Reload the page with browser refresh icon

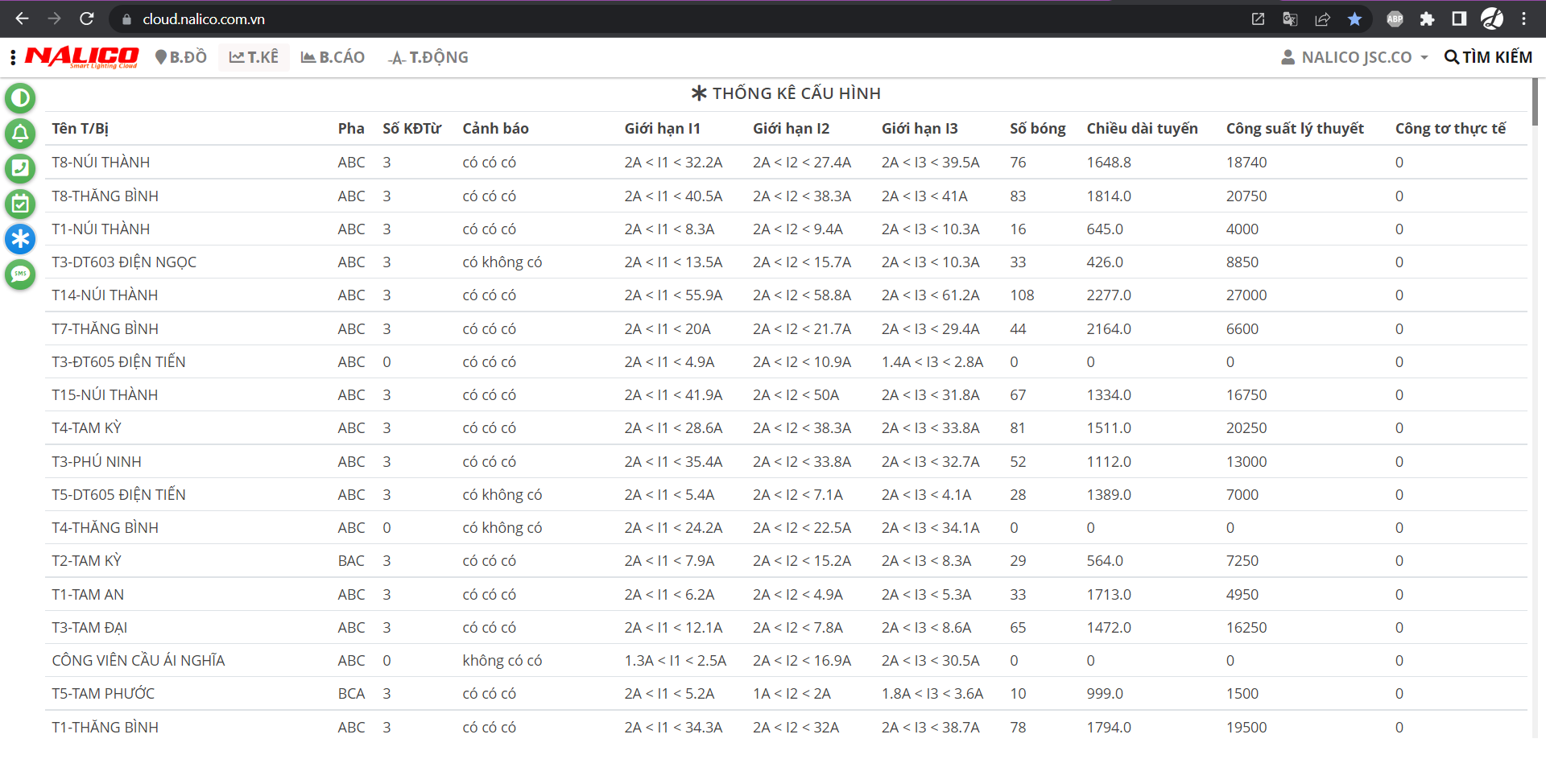(x=87, y=19)
